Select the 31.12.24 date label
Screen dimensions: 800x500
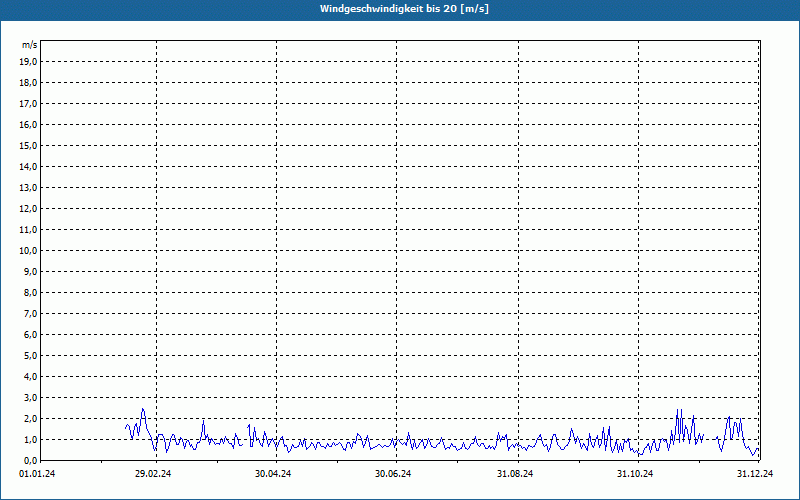[755, 474]
